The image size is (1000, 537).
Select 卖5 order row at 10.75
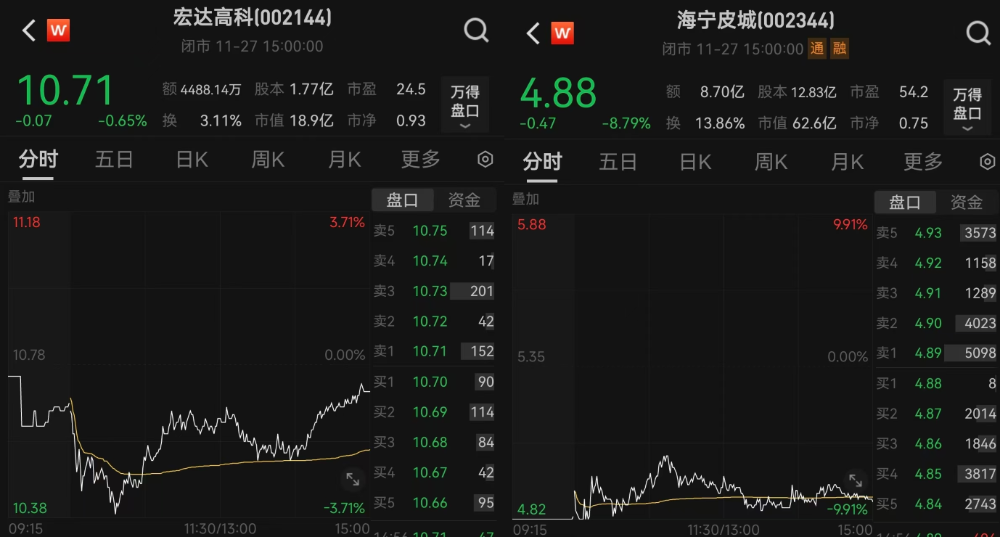(434, 230)
